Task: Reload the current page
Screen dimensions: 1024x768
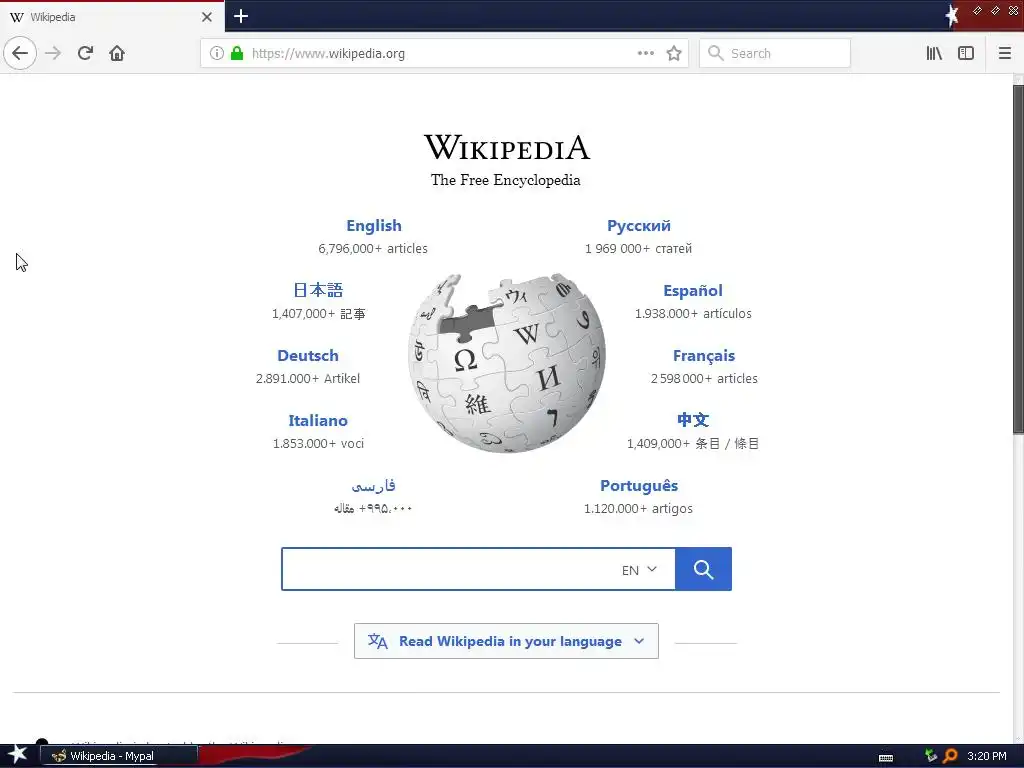Action: pos(85,53)
